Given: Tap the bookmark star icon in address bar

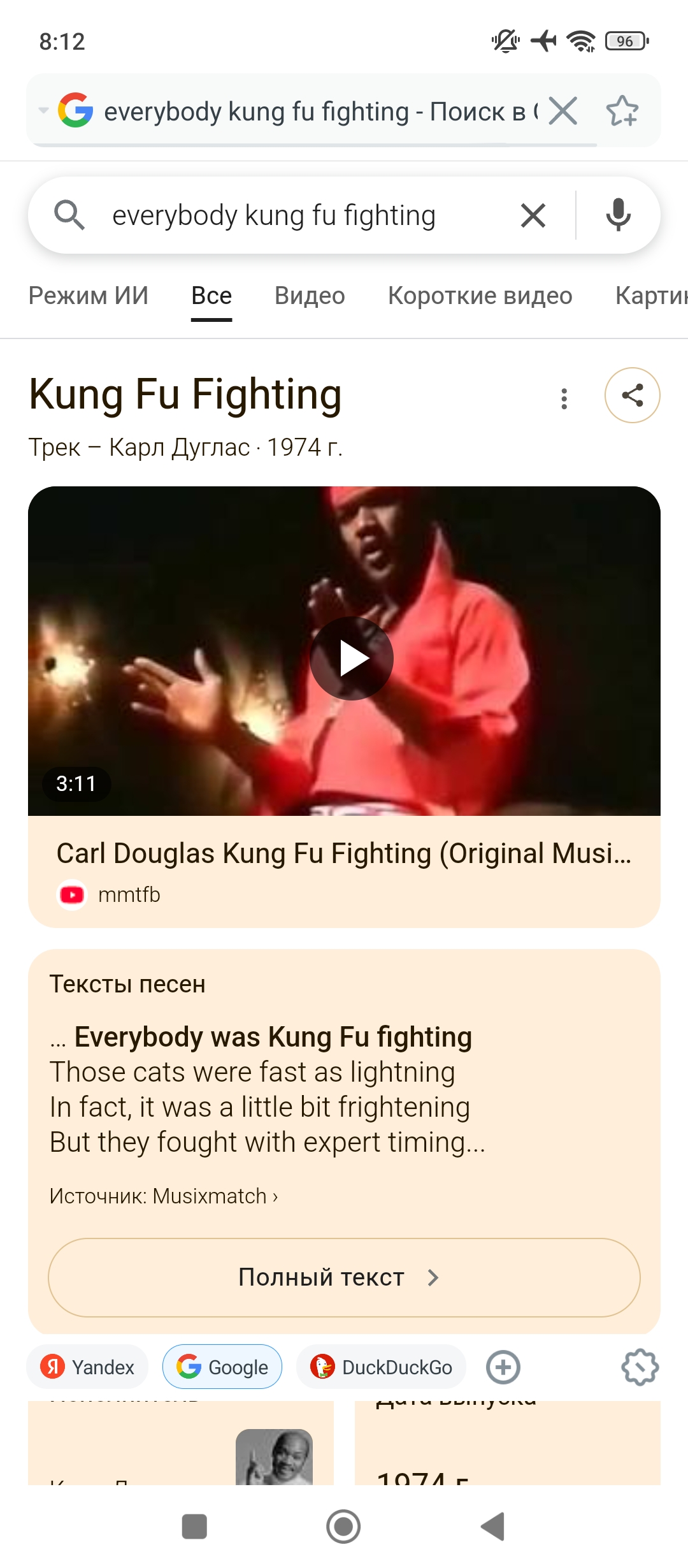Looking at the screenshot, I should coord(622,111).
